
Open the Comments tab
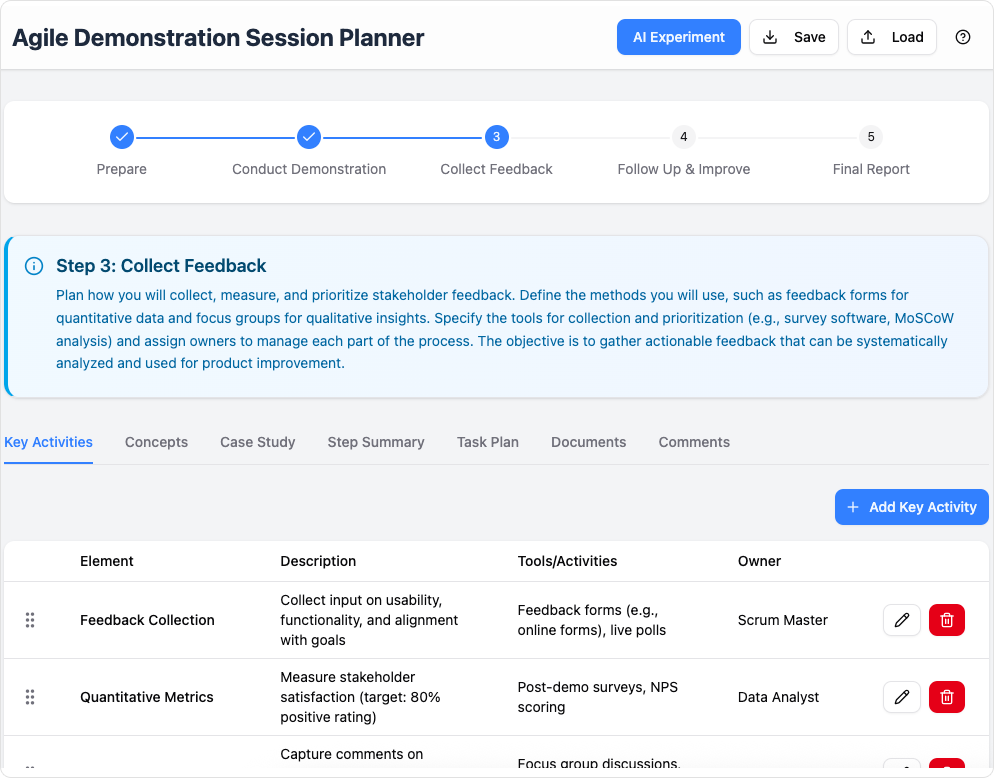694,442
